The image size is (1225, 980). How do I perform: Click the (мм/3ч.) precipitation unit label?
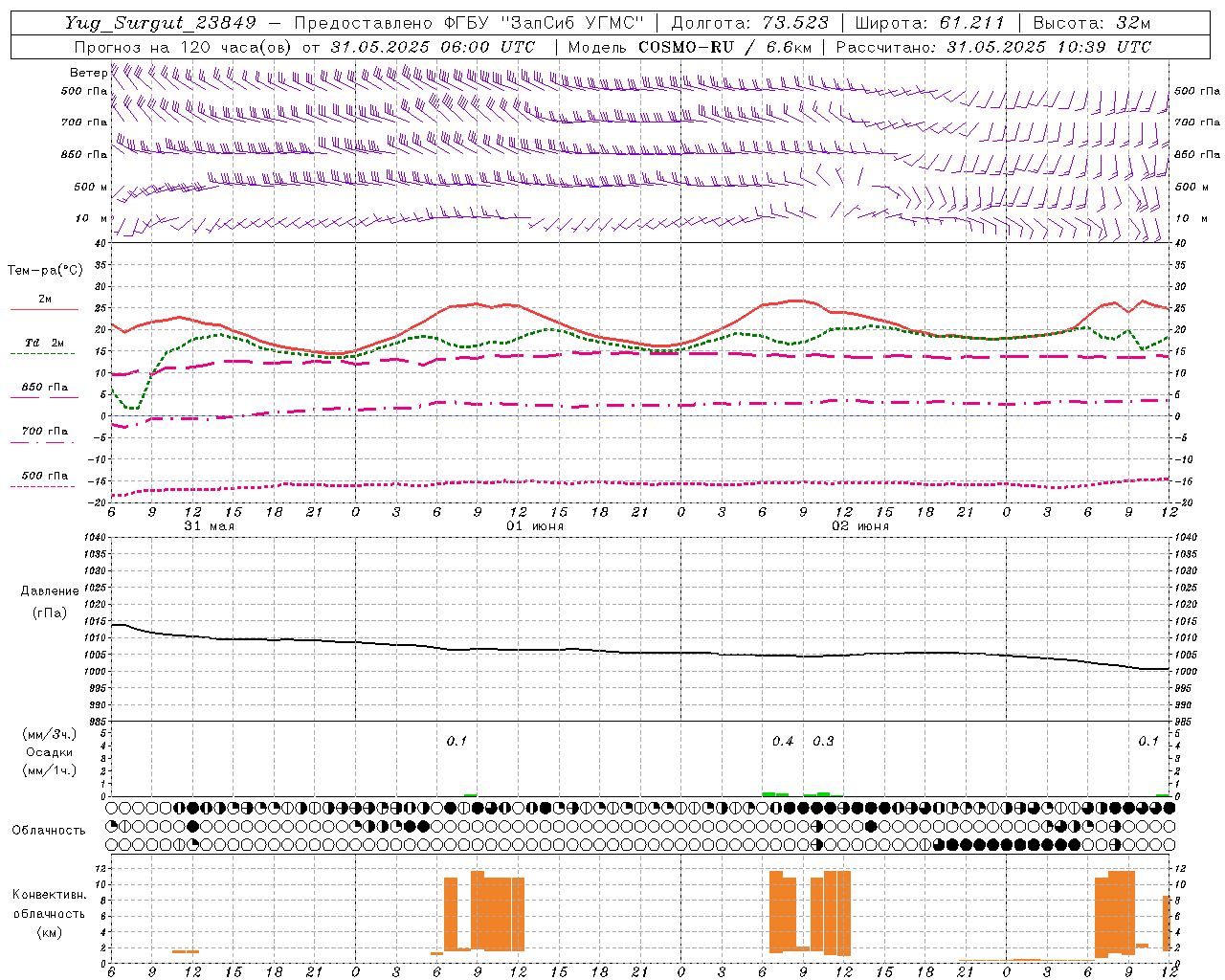tap(50, 735)
